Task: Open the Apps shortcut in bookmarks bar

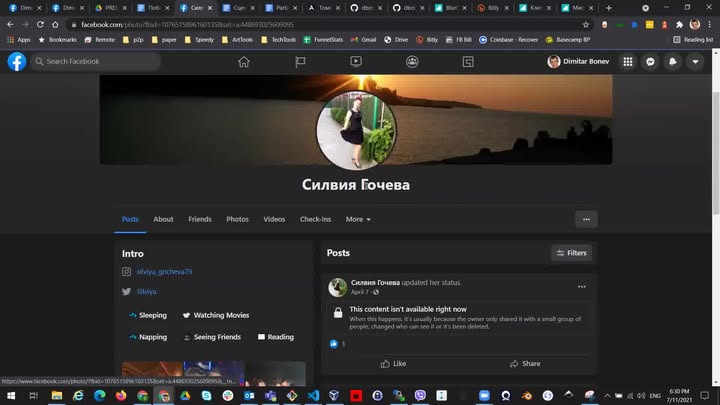Action: point(19,40)
